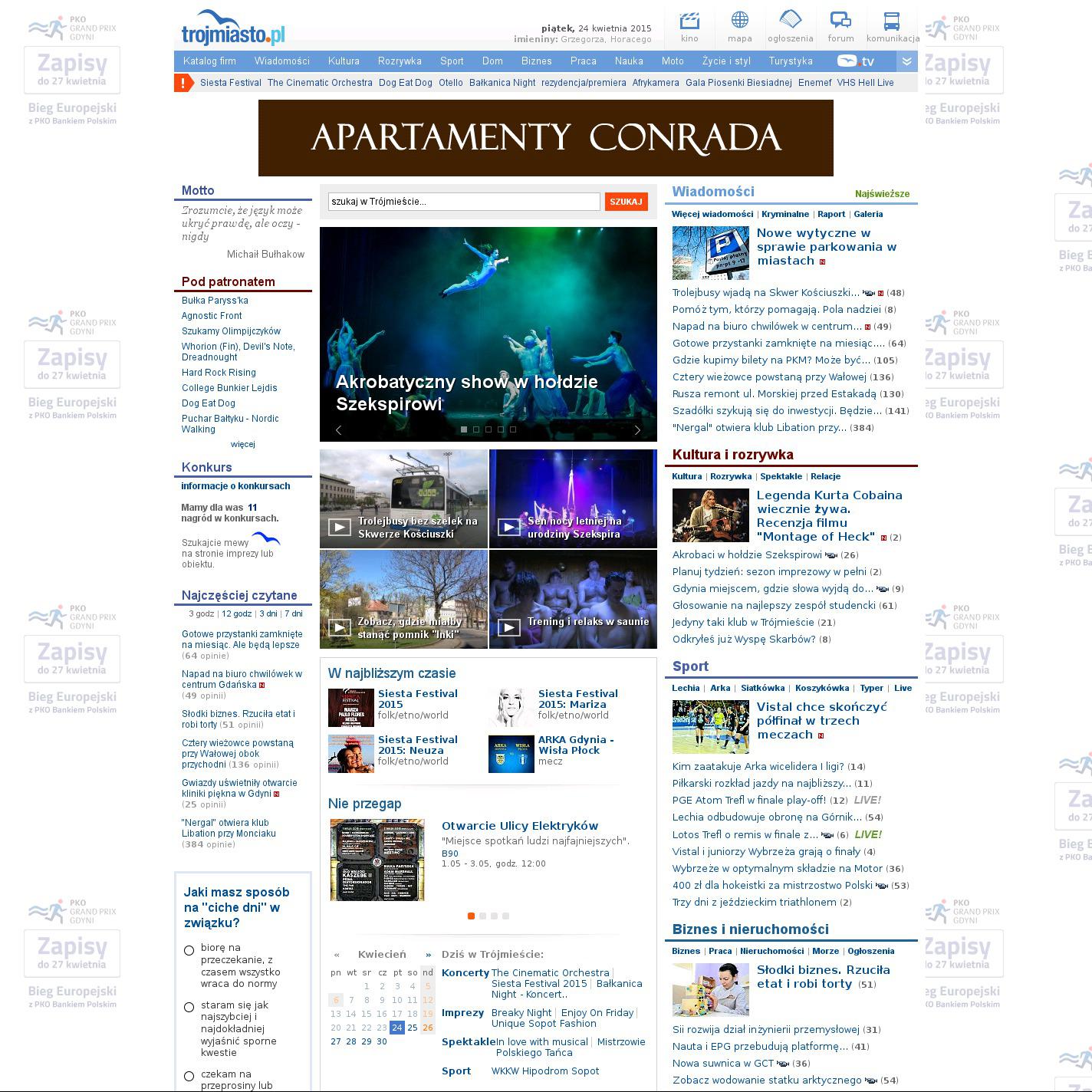
Task: Select third dot of main carousel
Action: 488,429
